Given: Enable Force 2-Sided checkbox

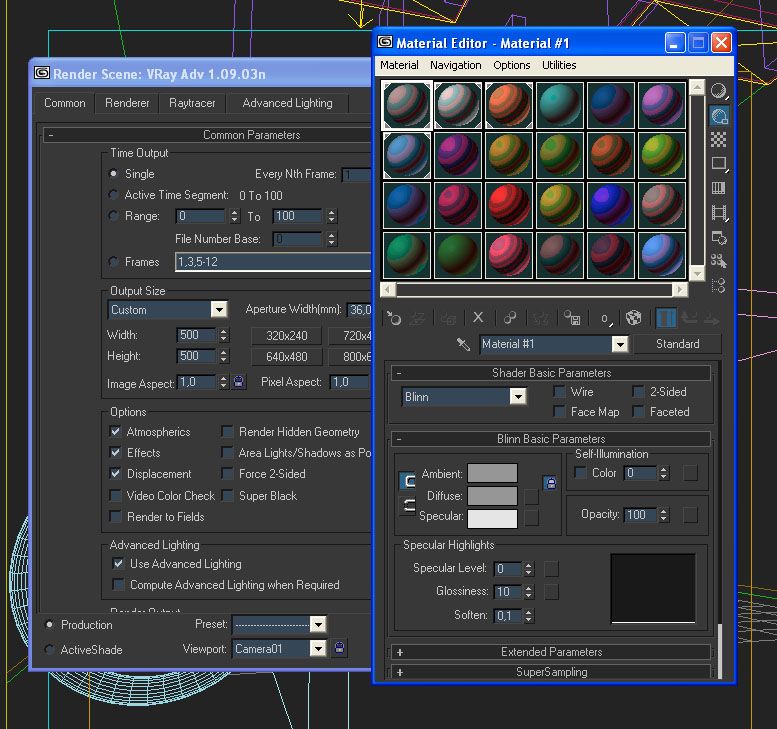Looking at the screenshot, I should [227, 473].
